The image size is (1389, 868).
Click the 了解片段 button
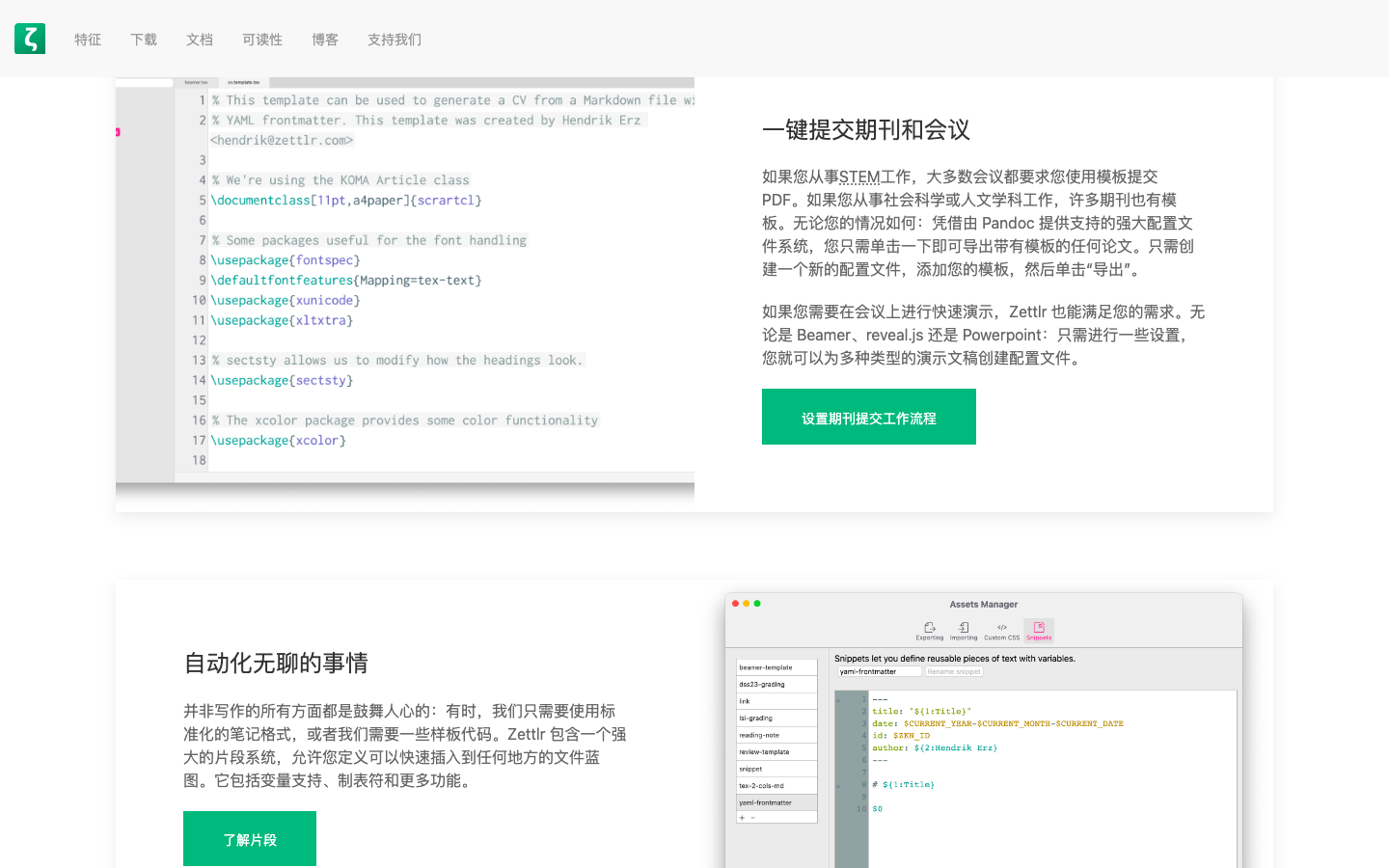pyautogui.click(x=250, y=839)
